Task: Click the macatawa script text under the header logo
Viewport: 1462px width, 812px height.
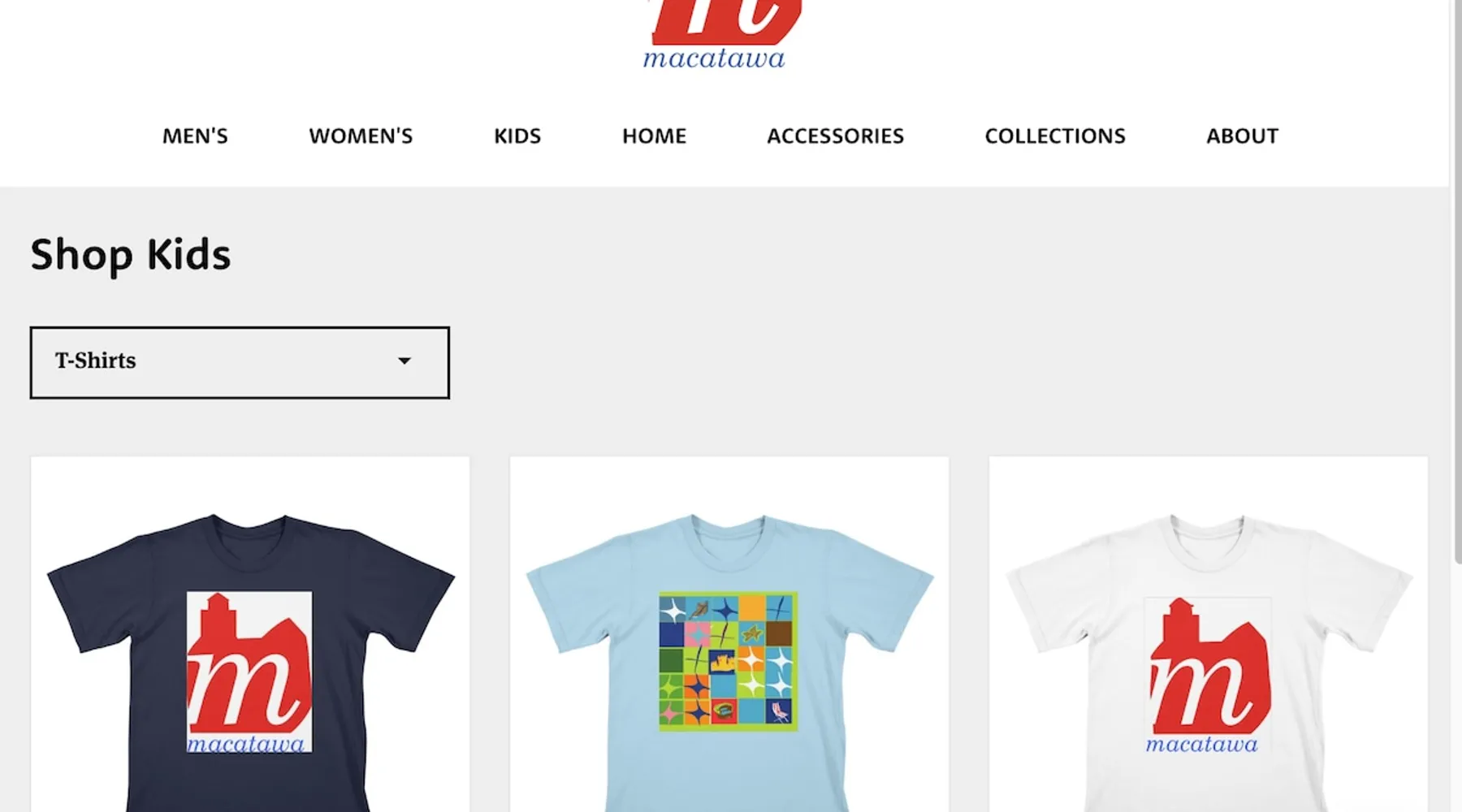Action: click(x=714, y=58)
